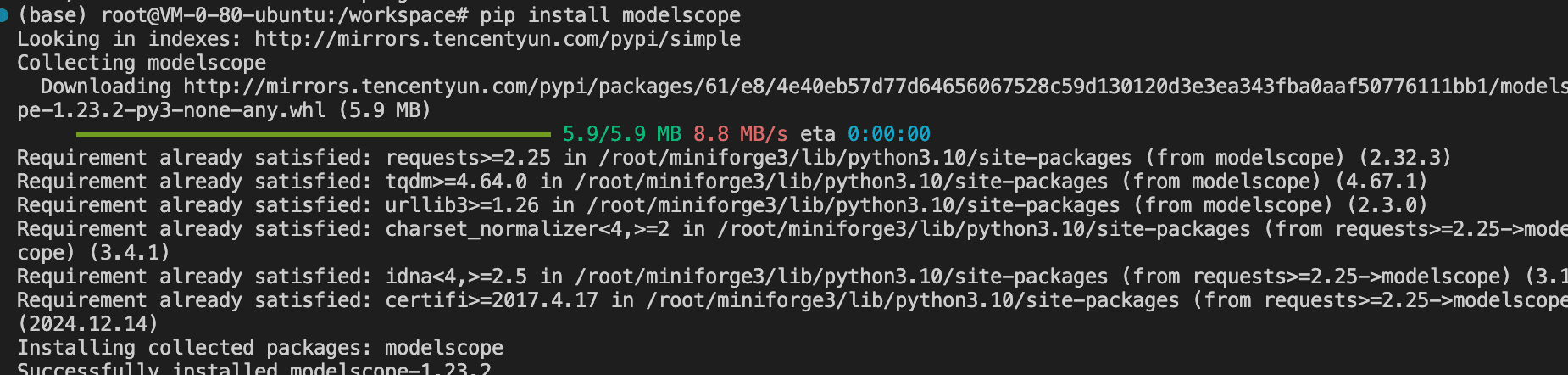
Task: Click the 'Successfully installed modelscope-1.23.2' line
Action: (254, 368)
